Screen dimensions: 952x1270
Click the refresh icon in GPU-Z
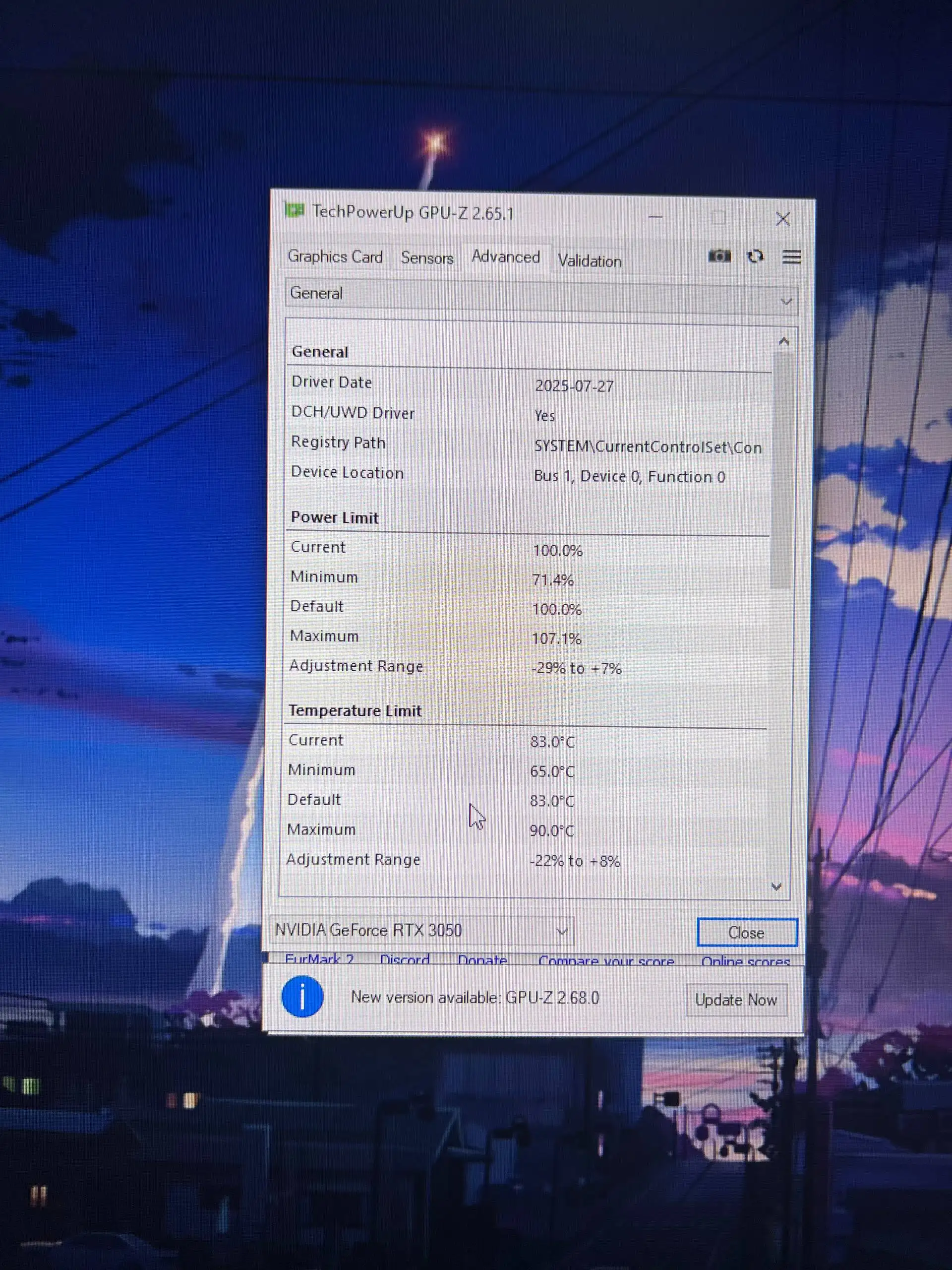pyautogui.click(x=755, y=256)
